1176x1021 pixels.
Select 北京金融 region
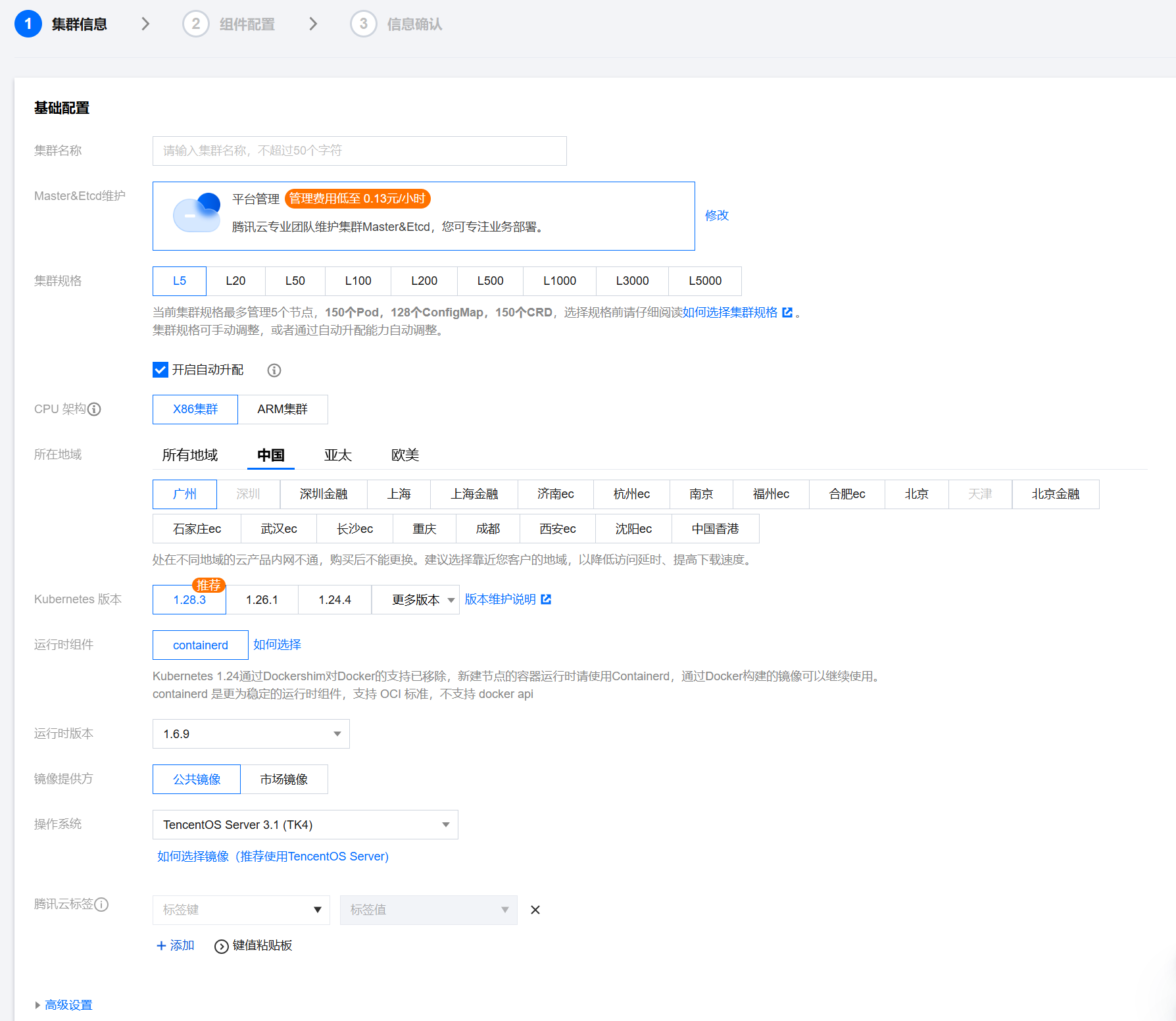point(1056,494)
